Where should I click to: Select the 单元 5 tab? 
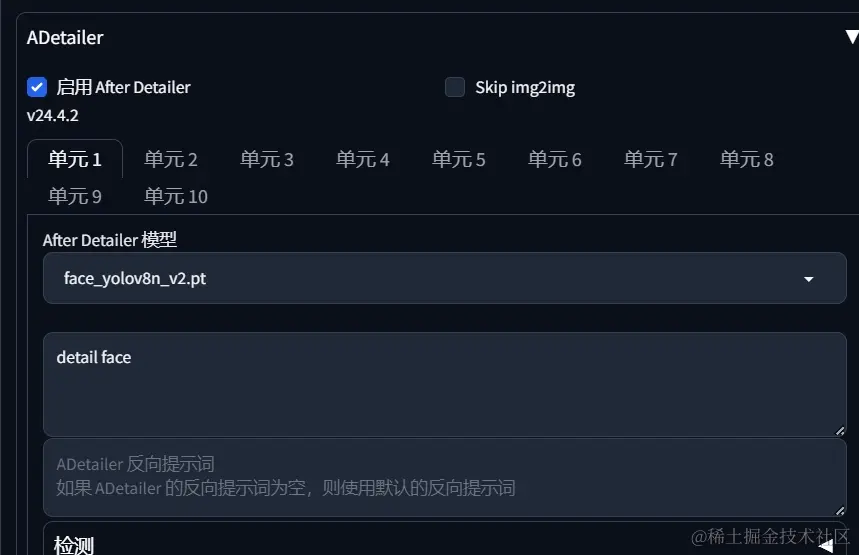pos(459,159)
